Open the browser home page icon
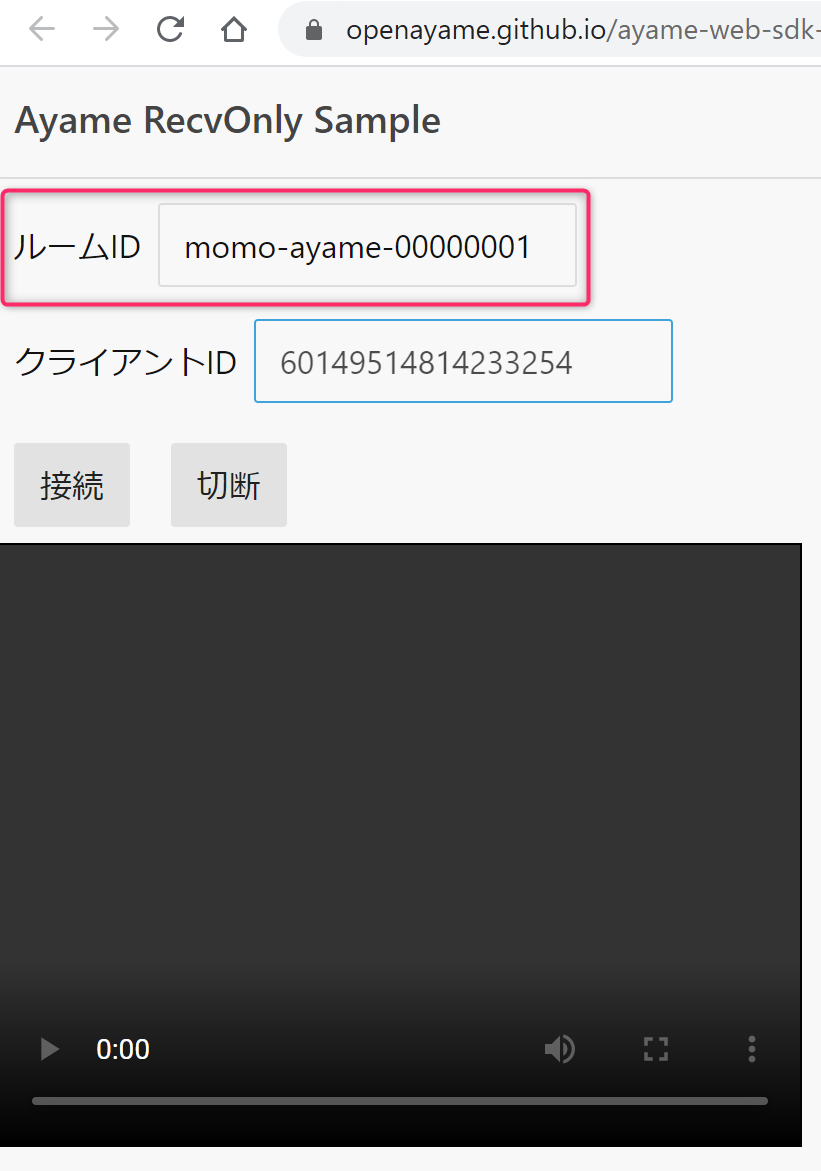The image size is (821, 1171). click(x=234, y=30)
